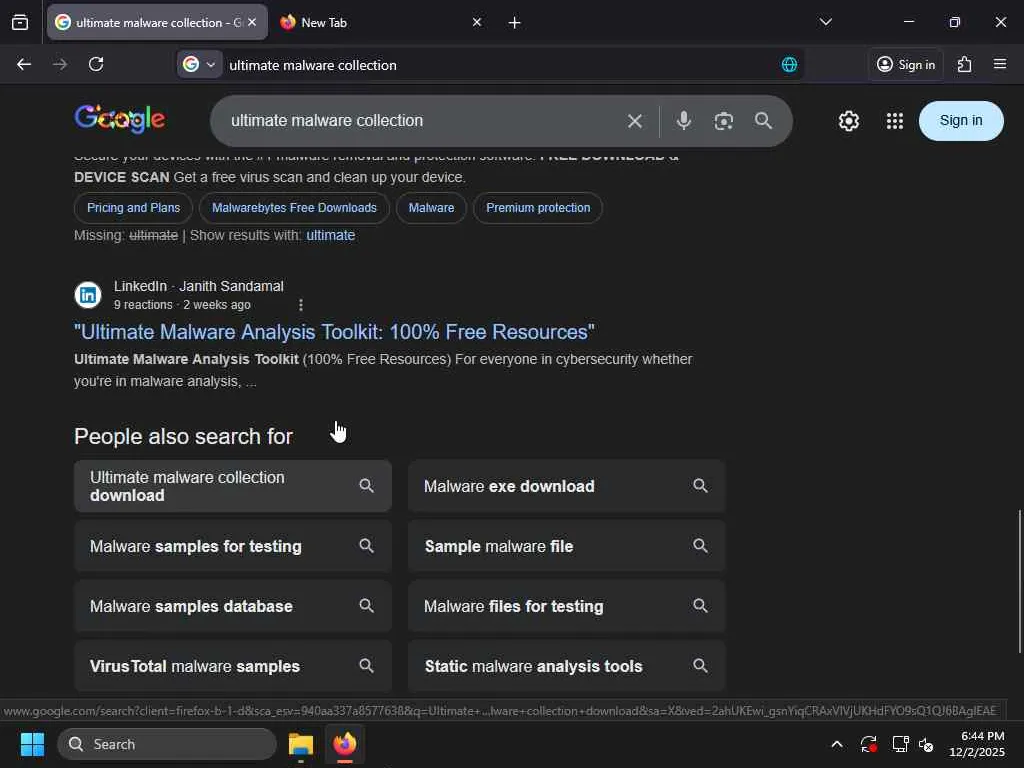The image size is (1024, 768).
Task: Submit search with magnifier icon
Action: [x=763, y=121]
